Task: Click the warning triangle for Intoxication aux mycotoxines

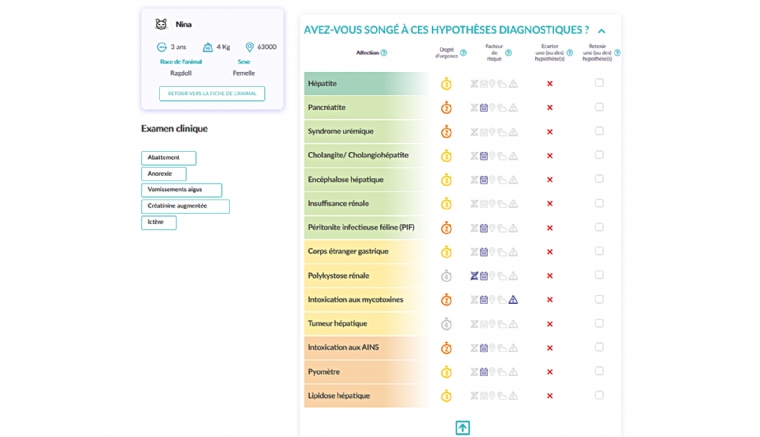Action: (513, 300)
